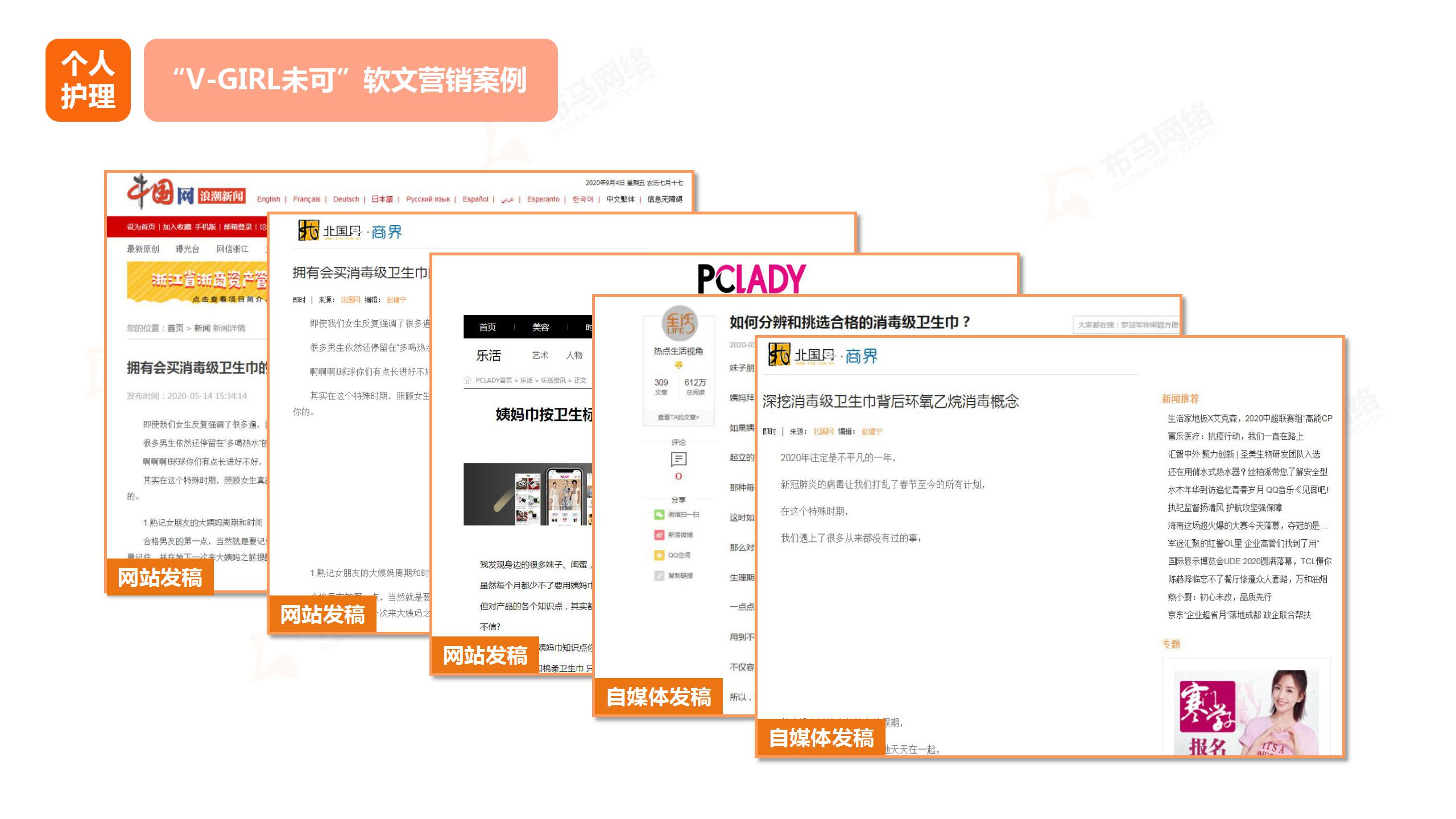Click 邮箱登录 in the red bar
The image size is (1456, 819).
pos(238,226)
